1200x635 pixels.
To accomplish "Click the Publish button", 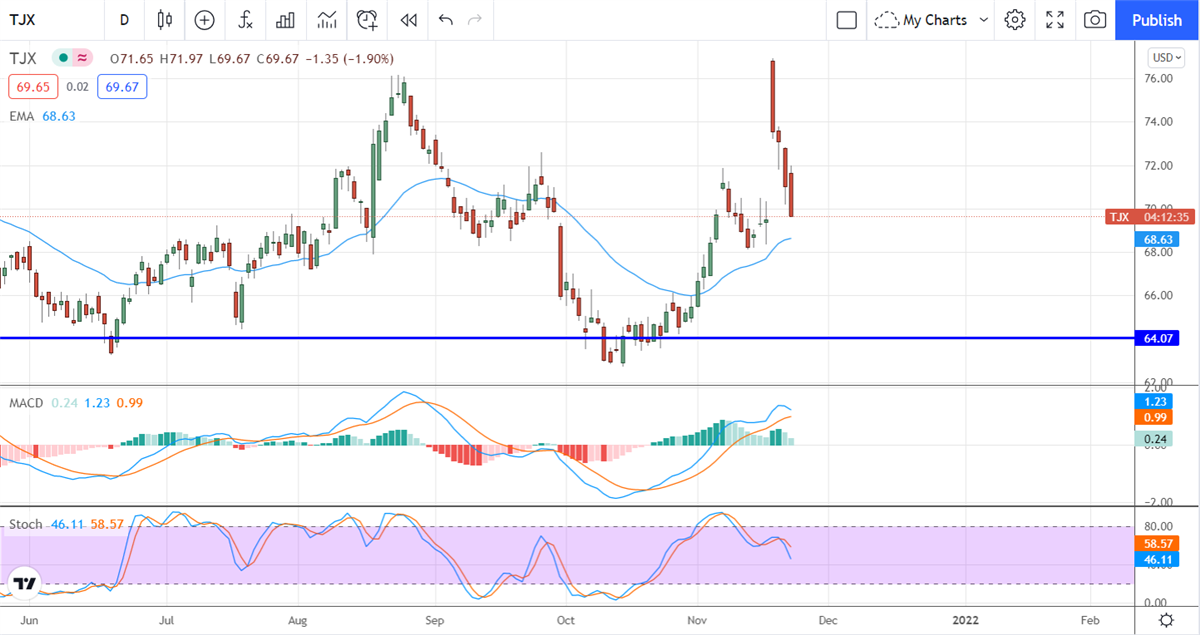I will [1157, 19].
